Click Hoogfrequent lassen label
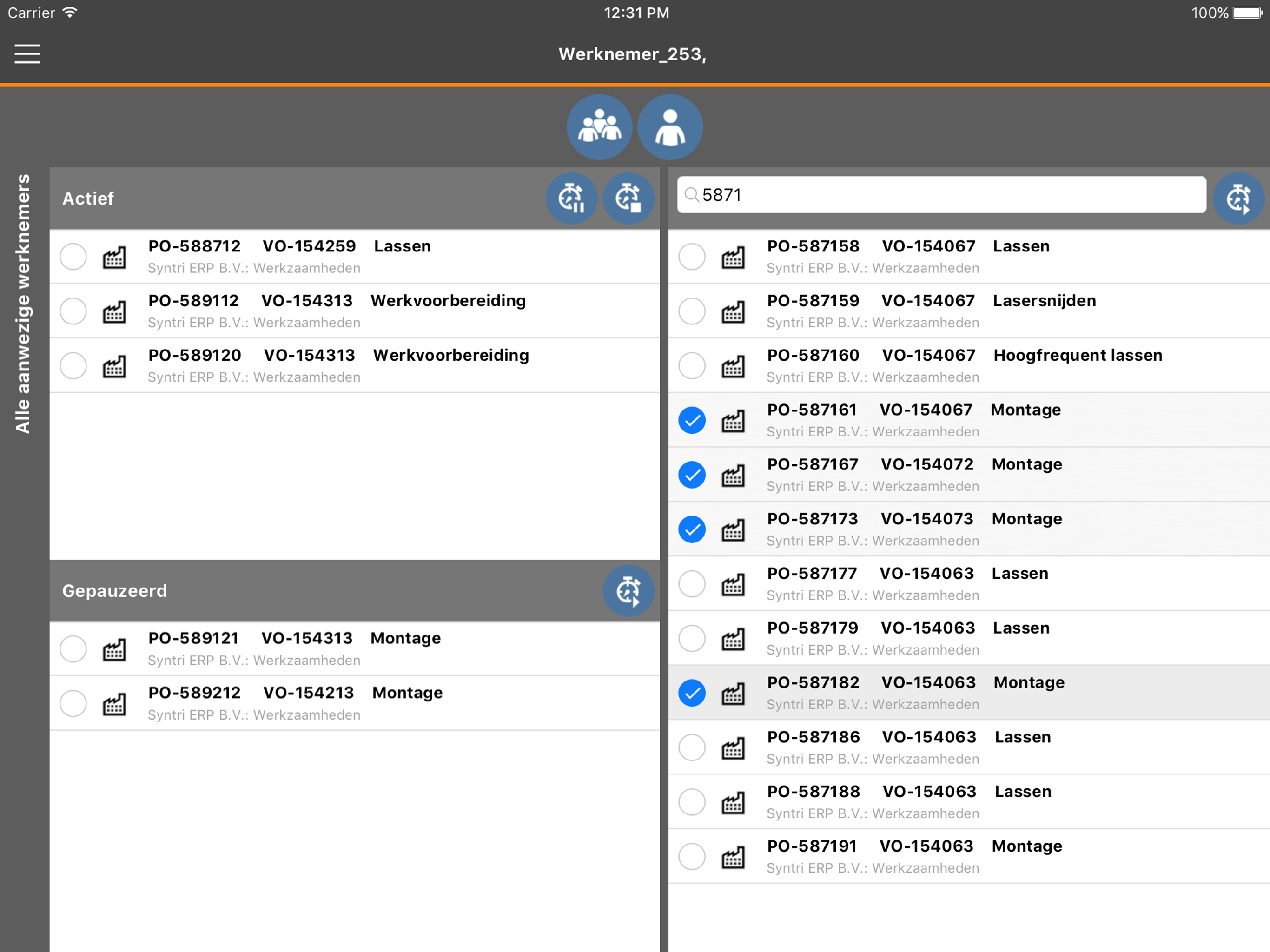1270x952 pixels. pos(1078,356)
